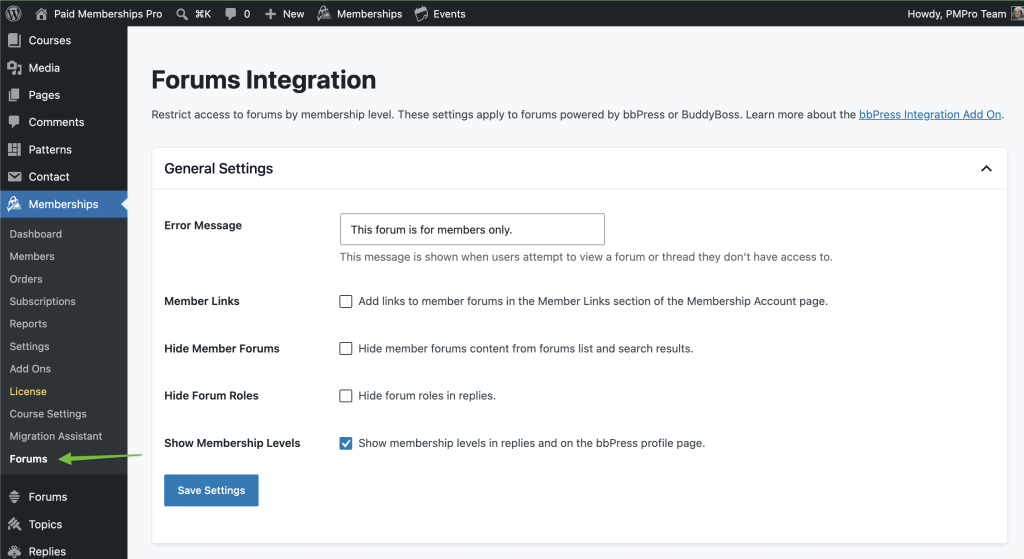Click the Events admin bar label

click(x=449, y=14)
